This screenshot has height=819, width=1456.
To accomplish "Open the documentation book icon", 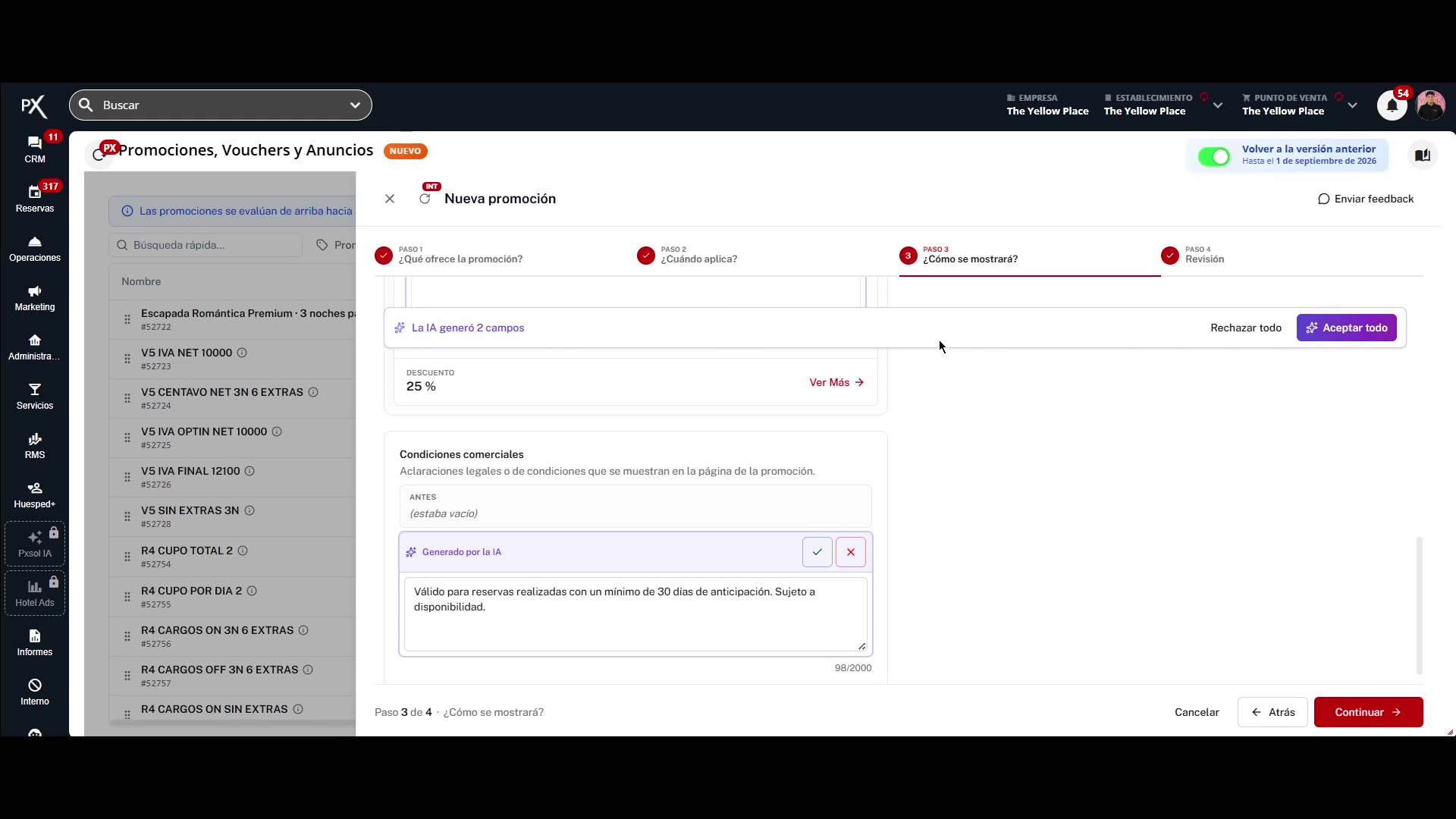I will 1423,155.
